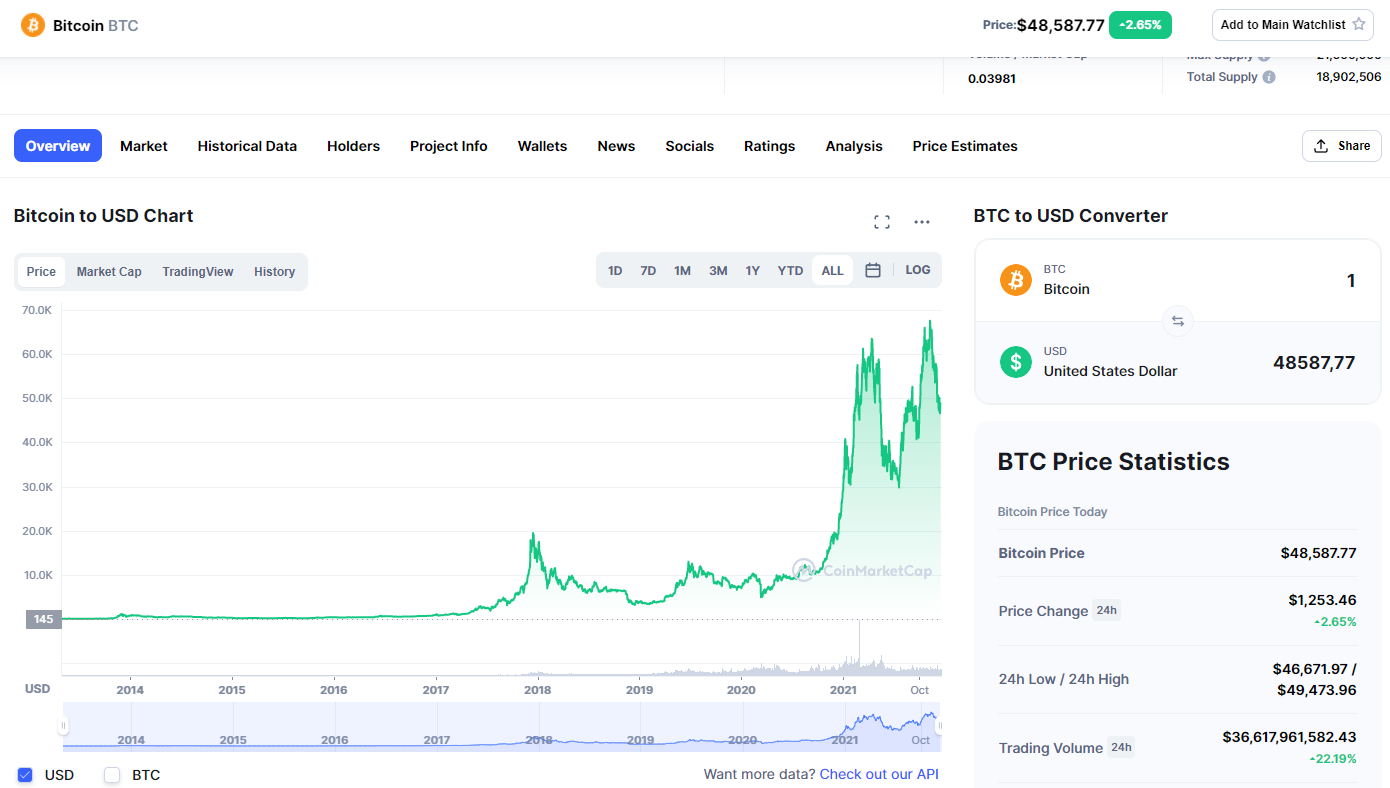Click the BTC amount field showing 1
Image resolution: width=1390 pixels, height=788 pixels.
1351,281
